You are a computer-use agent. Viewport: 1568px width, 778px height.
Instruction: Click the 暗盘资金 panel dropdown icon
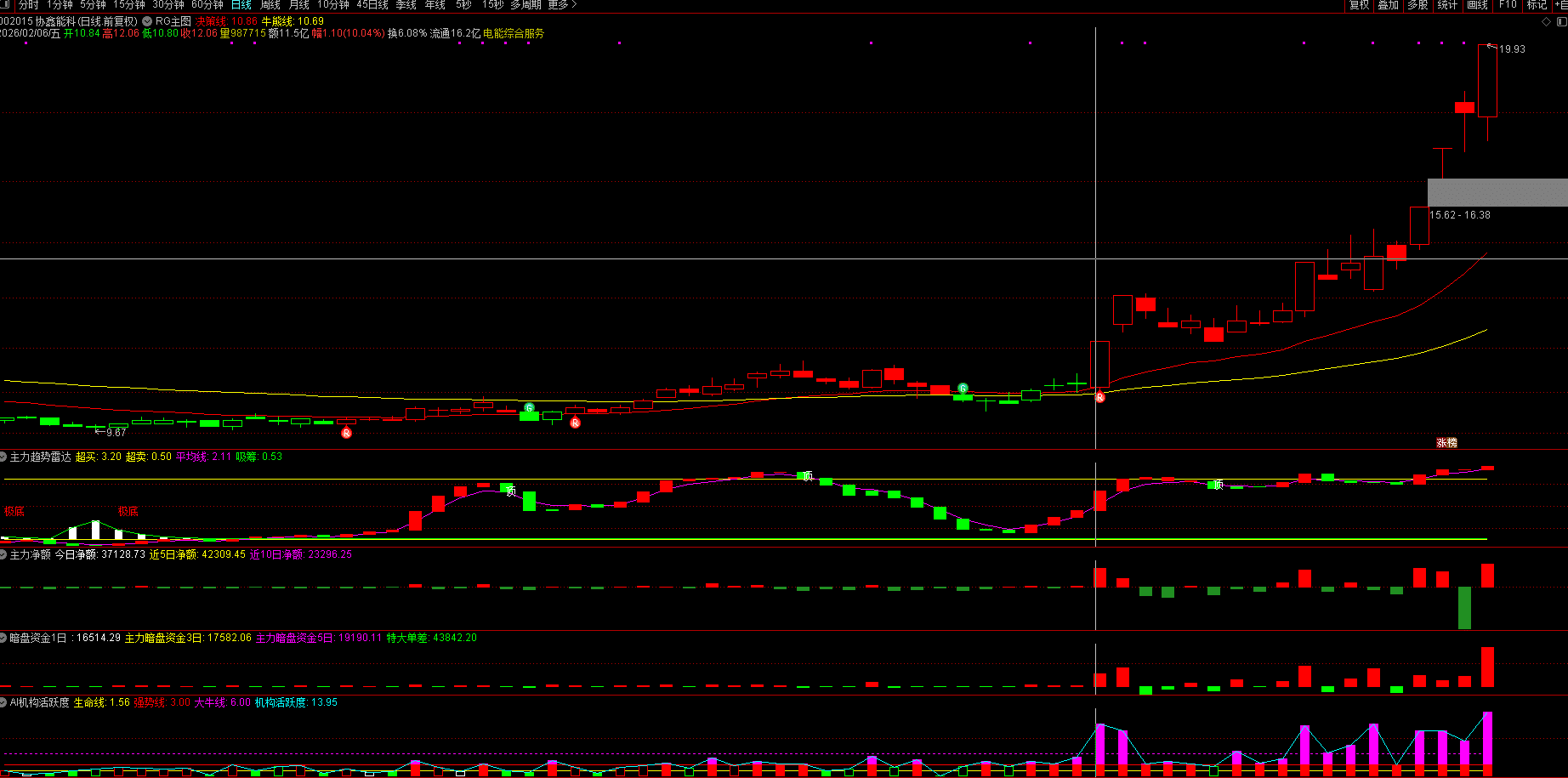(x=3, y=638)
